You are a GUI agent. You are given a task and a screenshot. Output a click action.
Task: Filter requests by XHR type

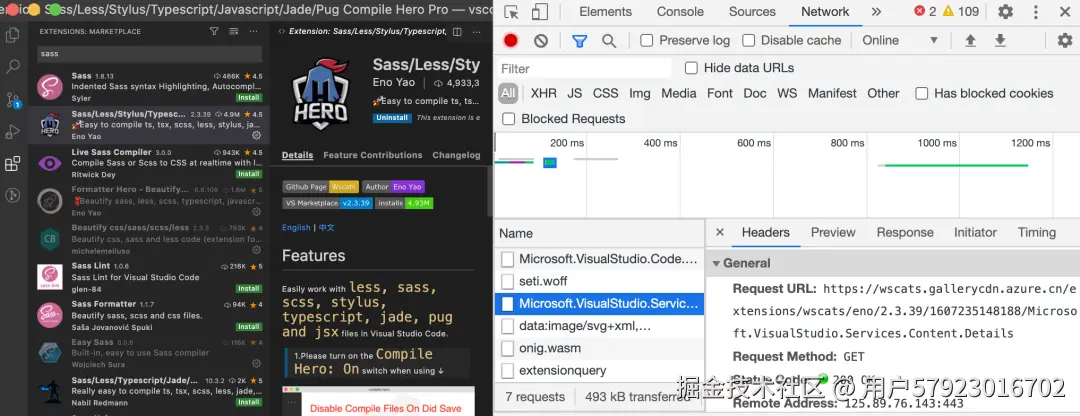543,94
